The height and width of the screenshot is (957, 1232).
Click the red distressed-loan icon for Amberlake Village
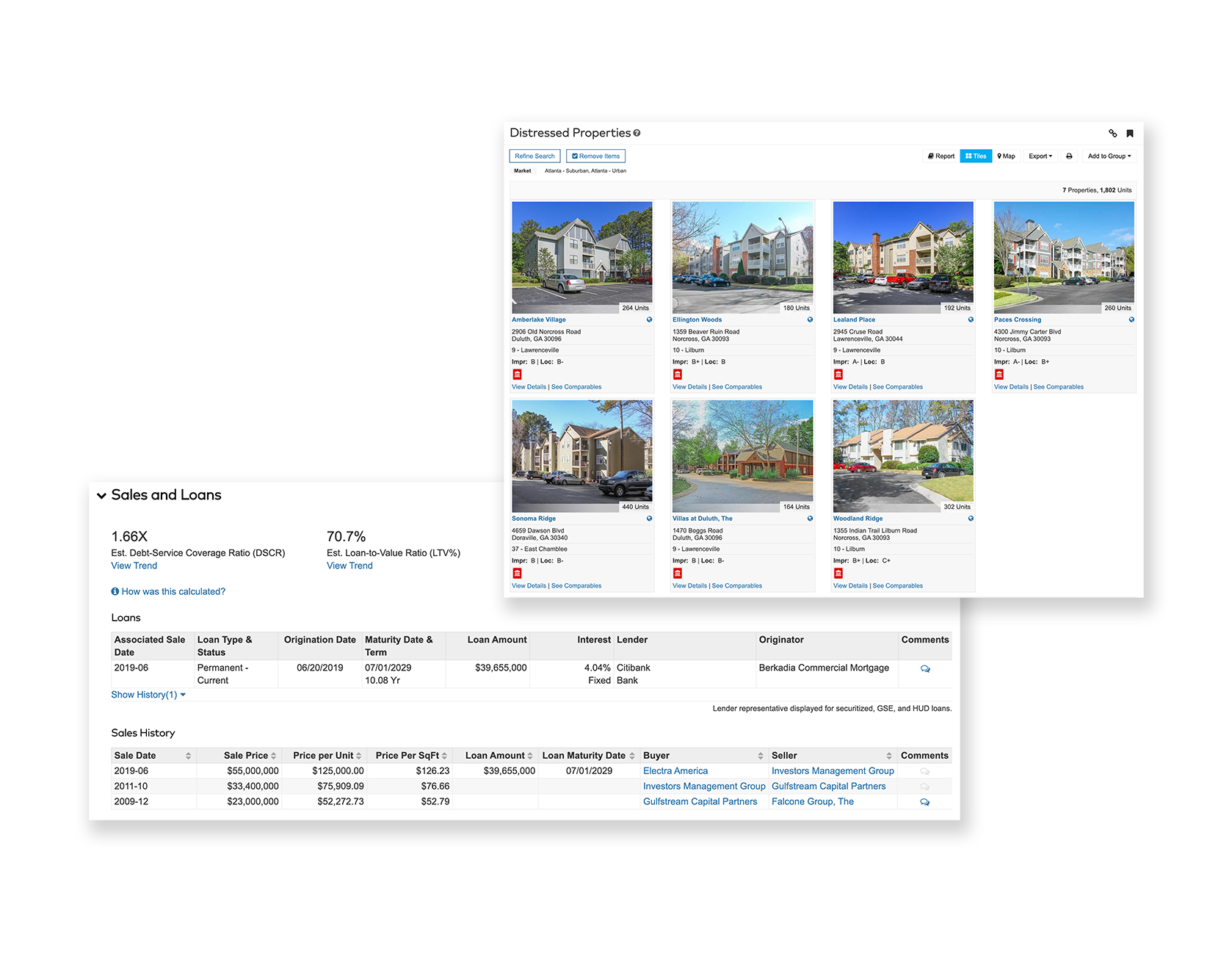click(517, 375)
